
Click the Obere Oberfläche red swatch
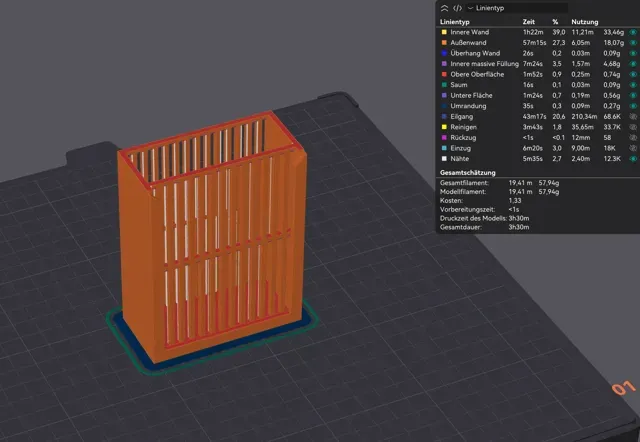point(444,74)
